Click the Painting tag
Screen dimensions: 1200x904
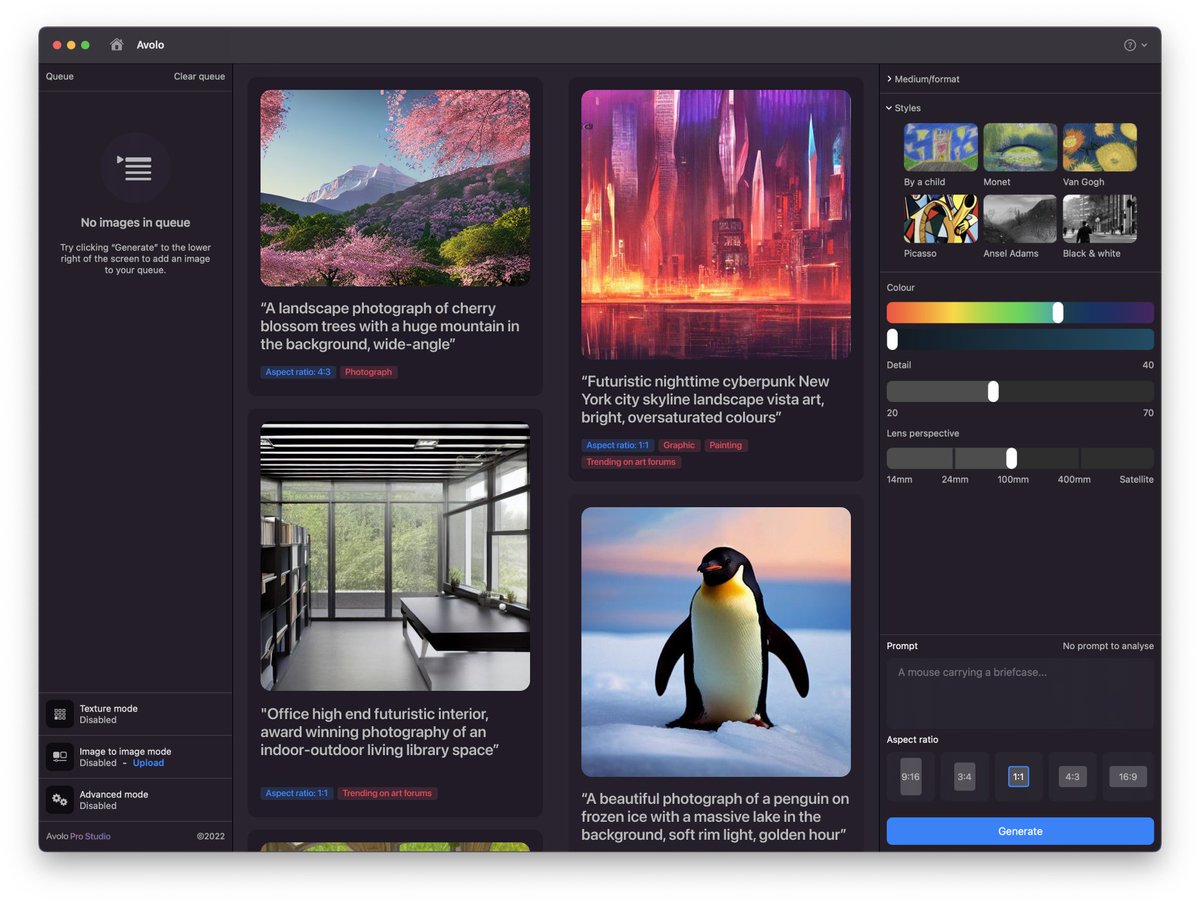coord(726,445)
